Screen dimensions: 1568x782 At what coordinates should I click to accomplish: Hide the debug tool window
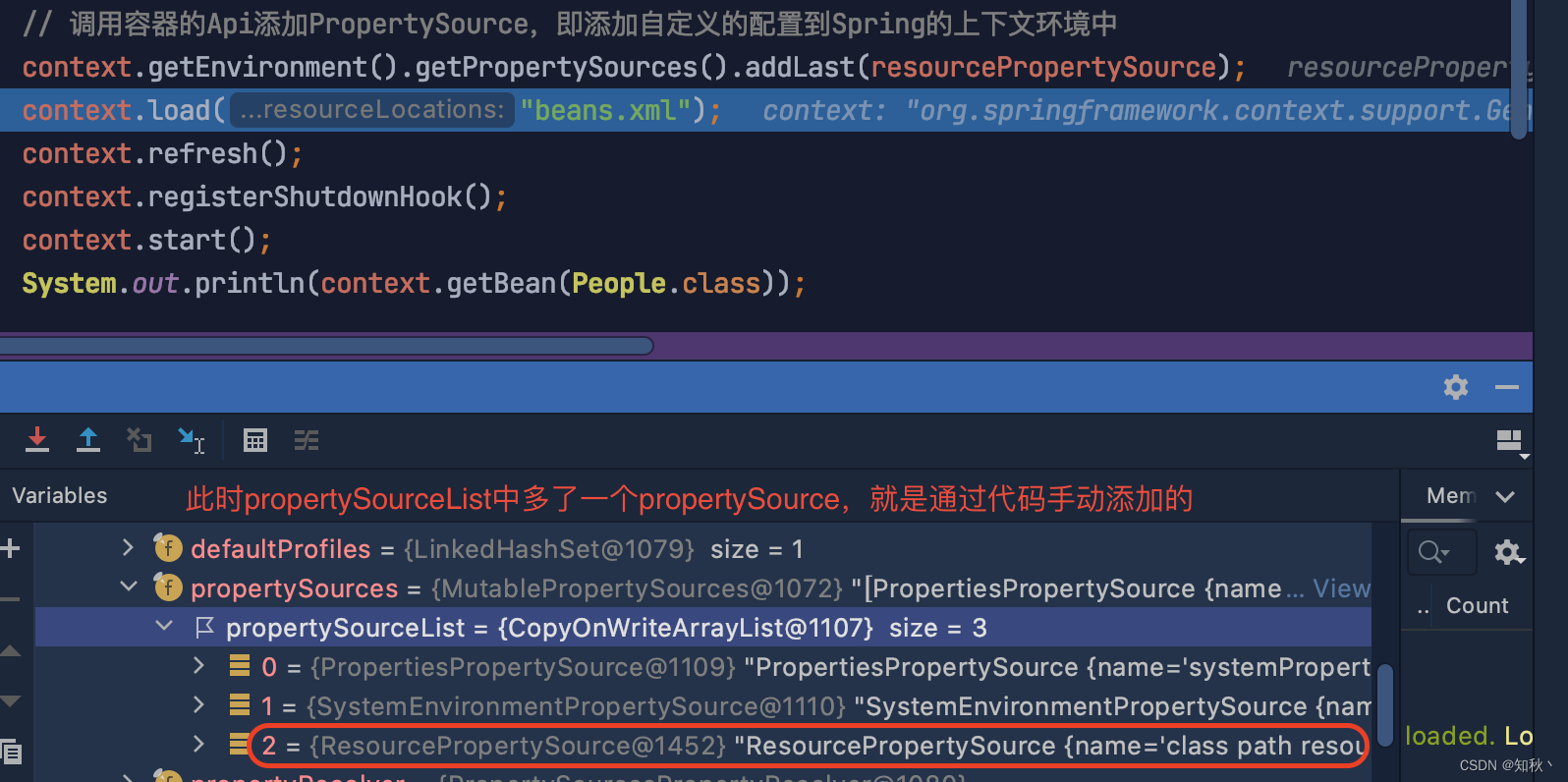click(1507, 387)
